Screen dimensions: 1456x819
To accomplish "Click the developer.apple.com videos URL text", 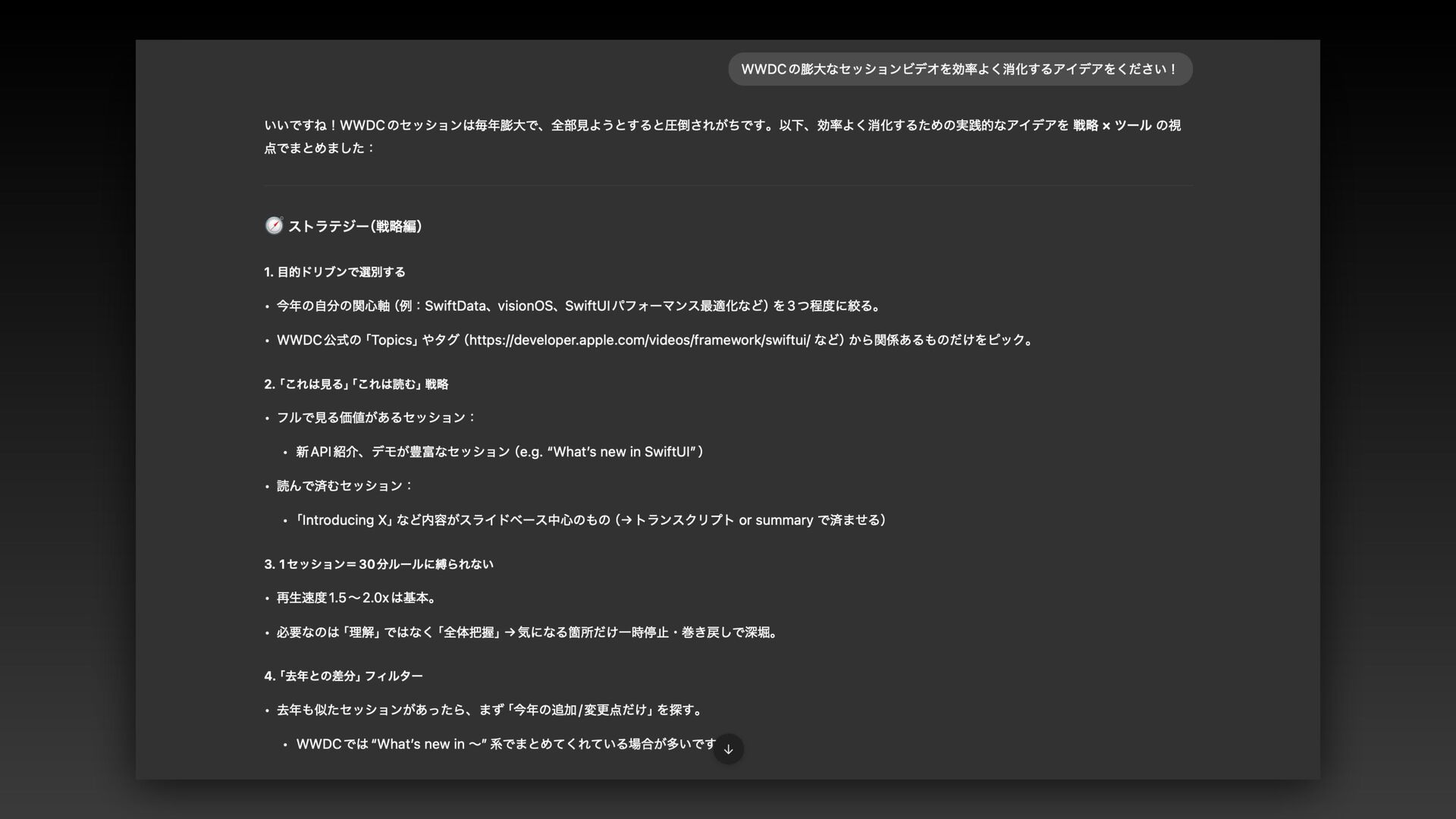I will point(639,340).
